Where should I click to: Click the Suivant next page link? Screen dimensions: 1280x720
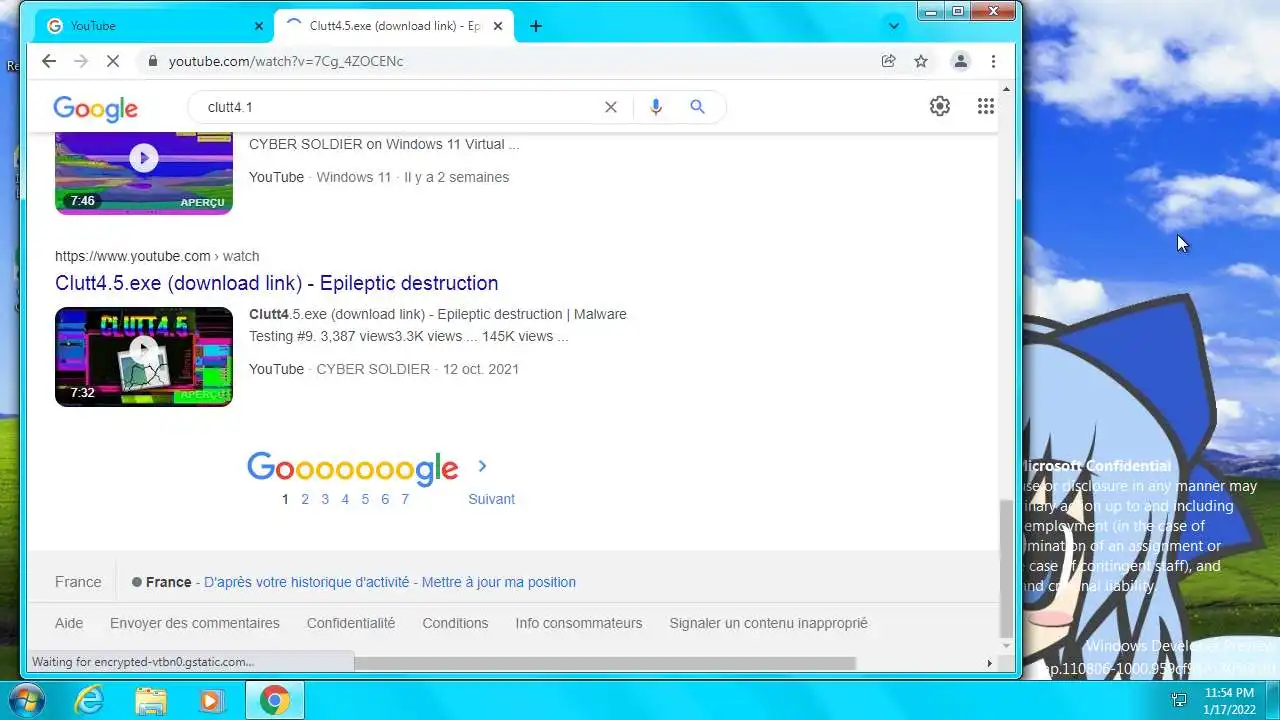[491, 499]
